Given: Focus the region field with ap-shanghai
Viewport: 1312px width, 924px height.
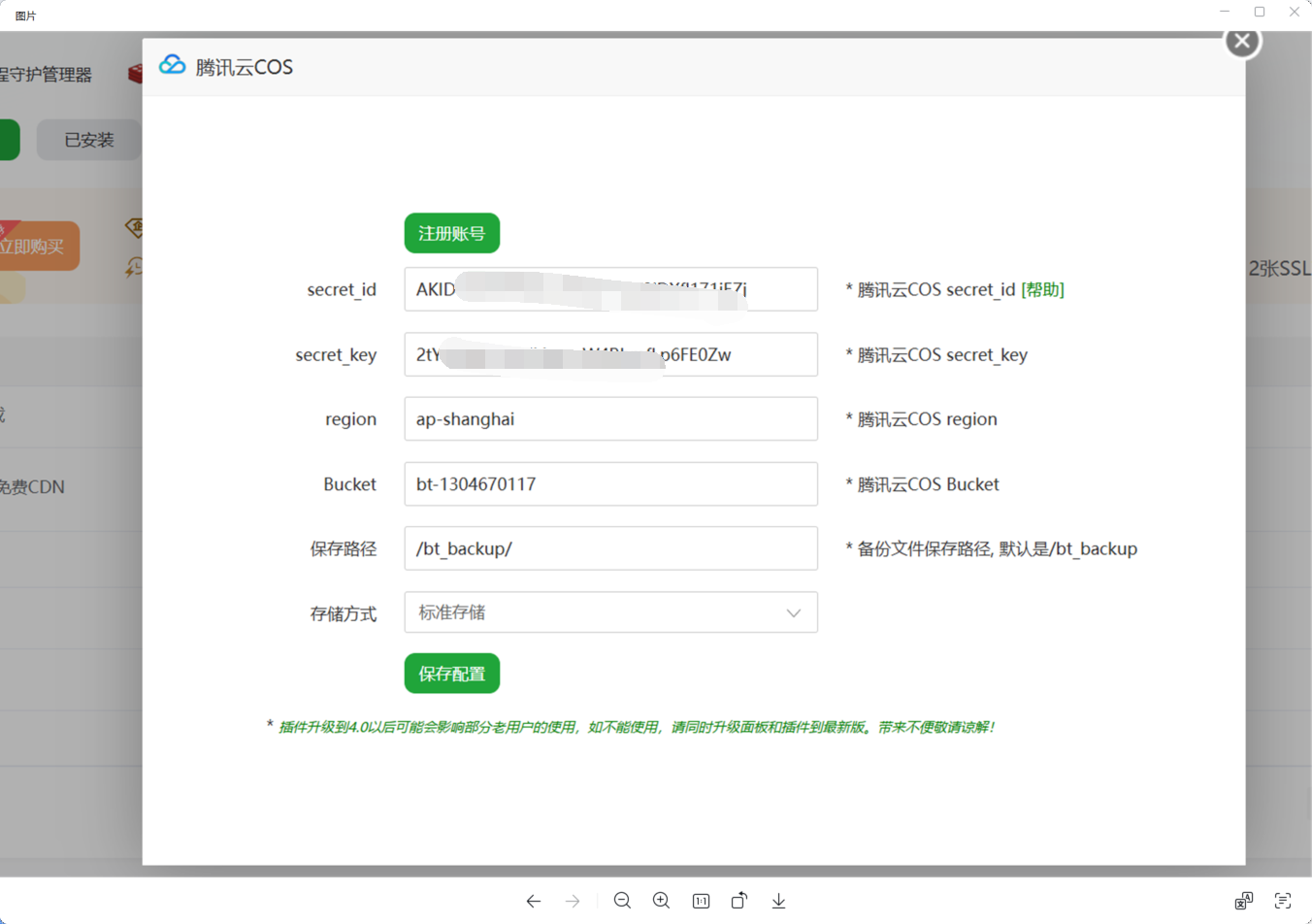Looking at the screenshot, I should point(610,419).
